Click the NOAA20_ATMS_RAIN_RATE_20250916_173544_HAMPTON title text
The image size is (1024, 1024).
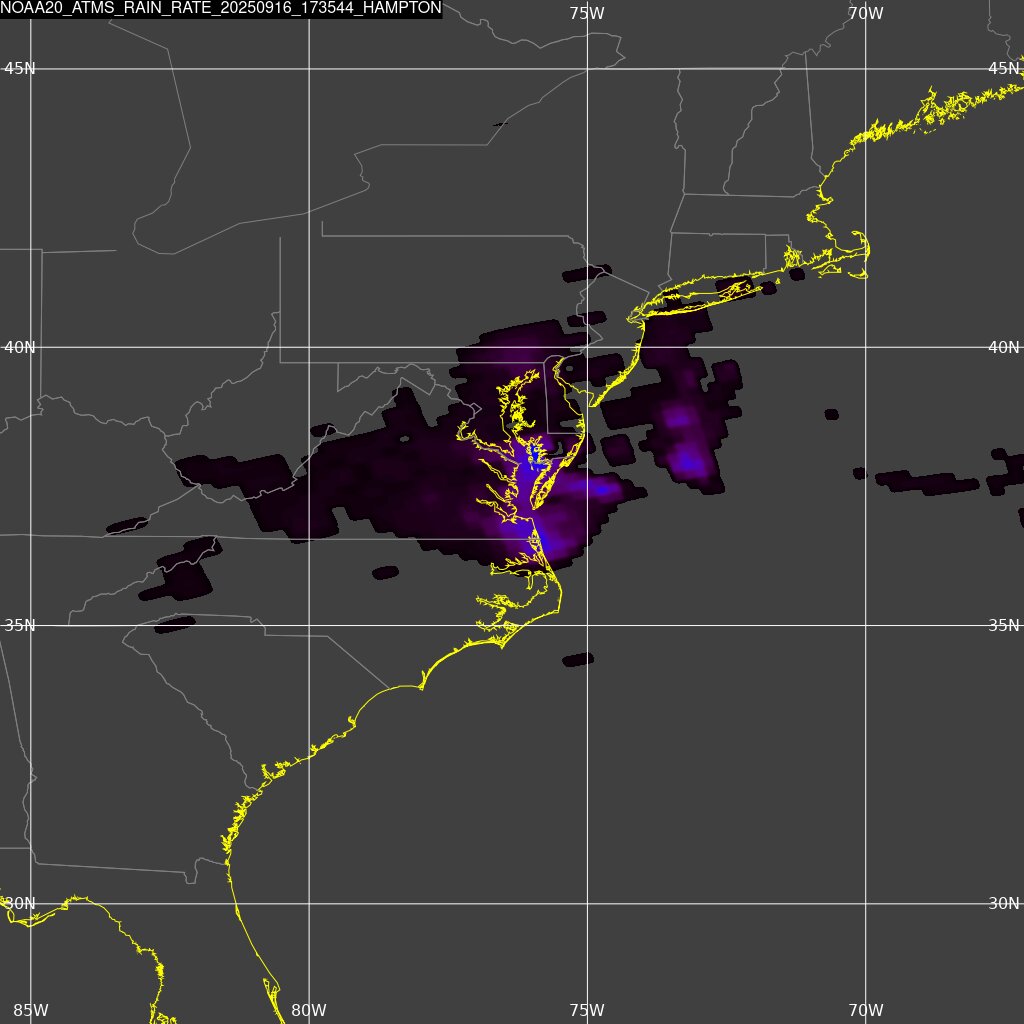221,8
